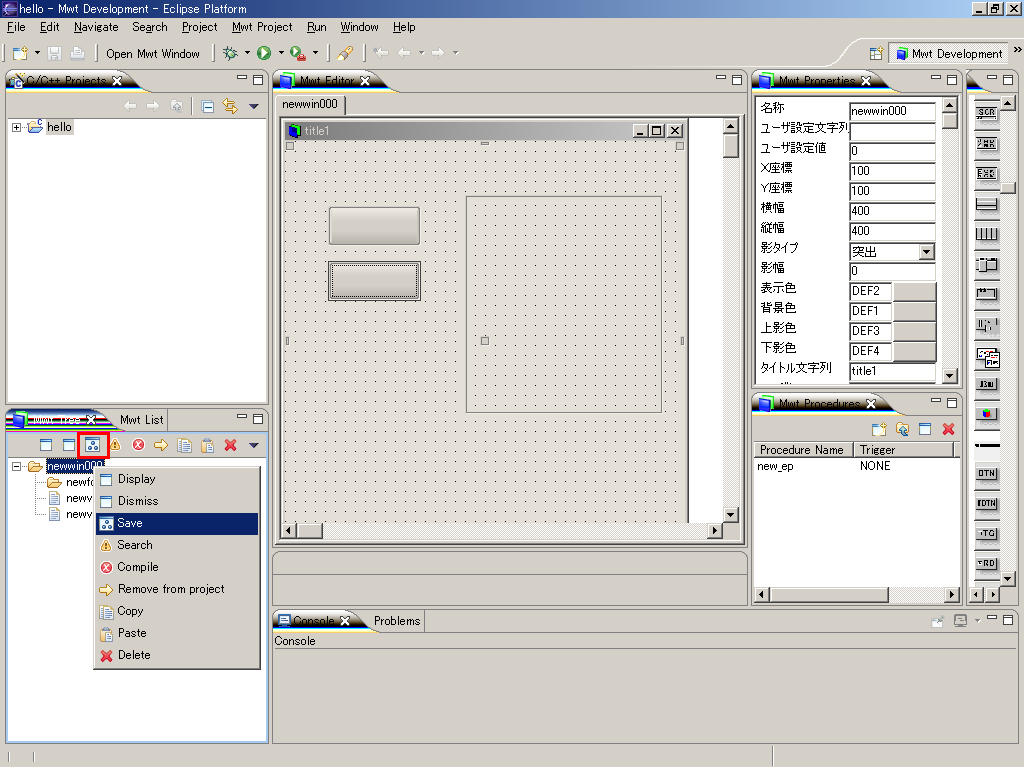The width and height of the screenshot is (1024, 768).
Task: Pick the colored cube widget in the palette
Action: click(987, 413)
